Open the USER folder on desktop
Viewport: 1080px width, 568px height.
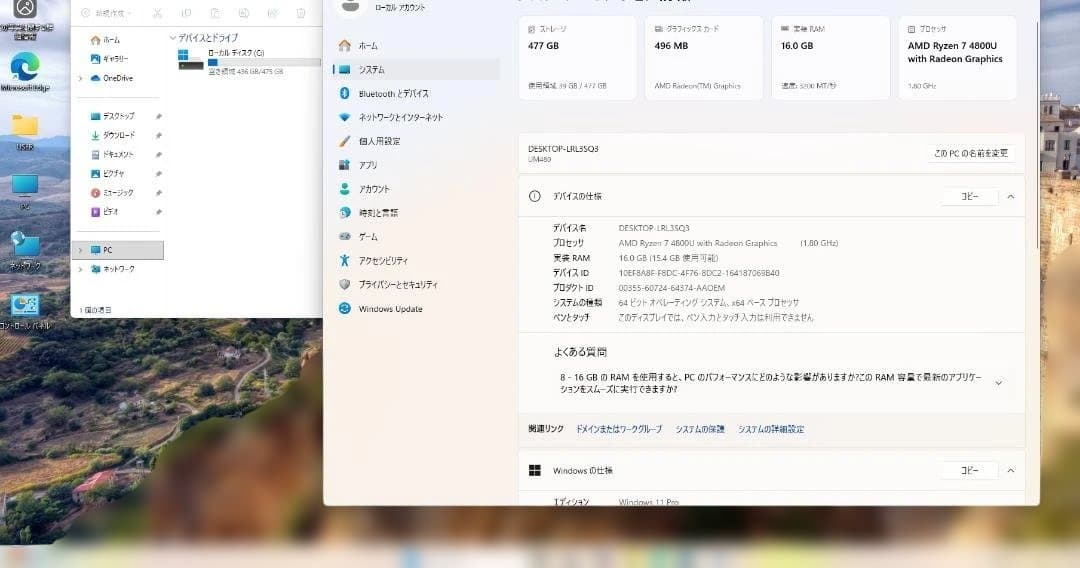(25, 132)
